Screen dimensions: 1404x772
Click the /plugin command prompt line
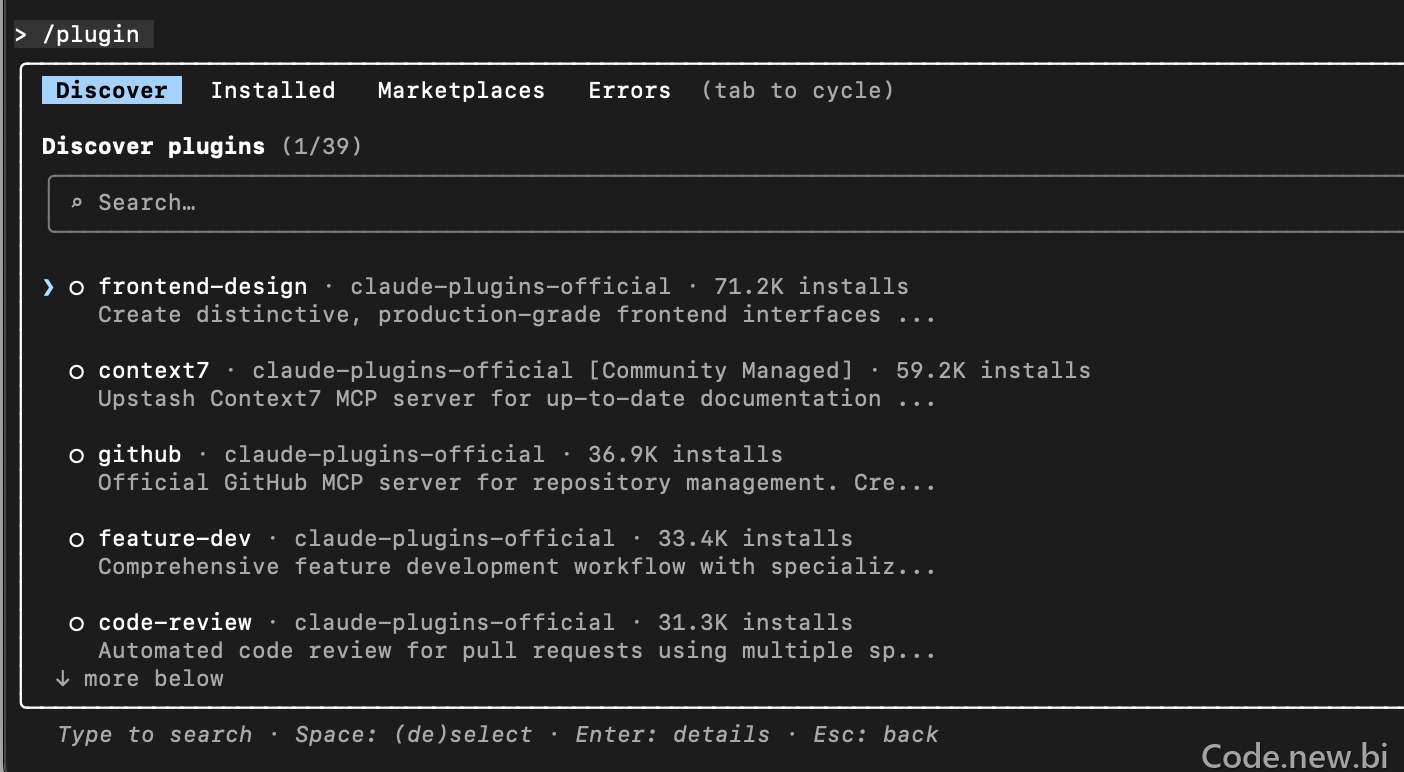click(x=83, y=34)
